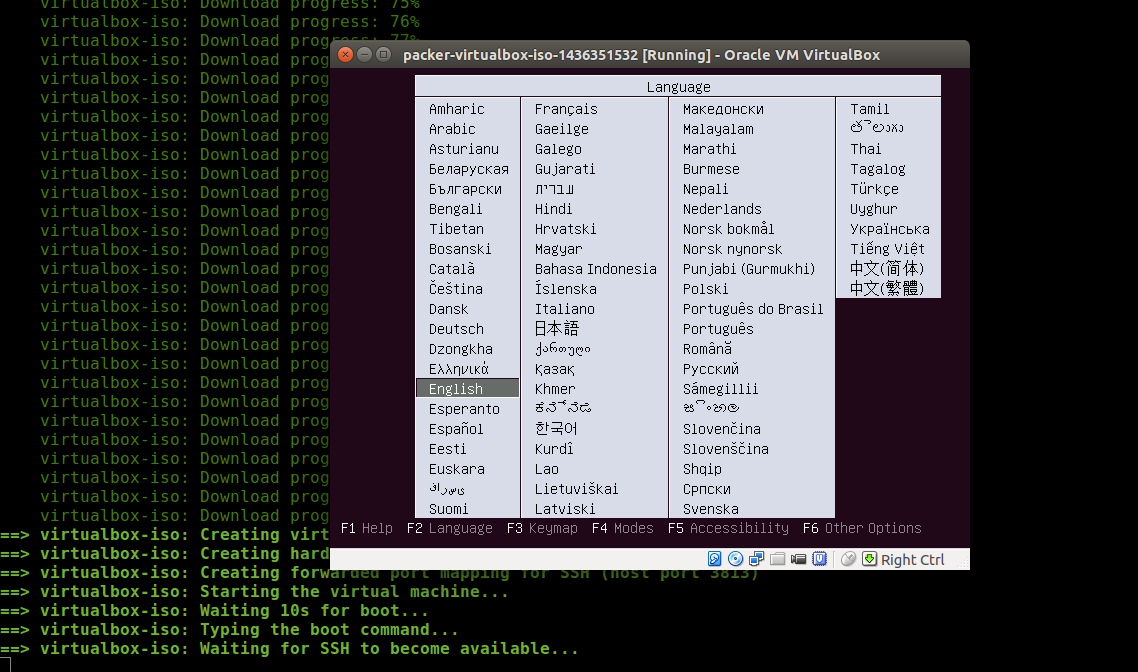
Task: Select Dansk in the language list
Action: click(x=449, y=309)
